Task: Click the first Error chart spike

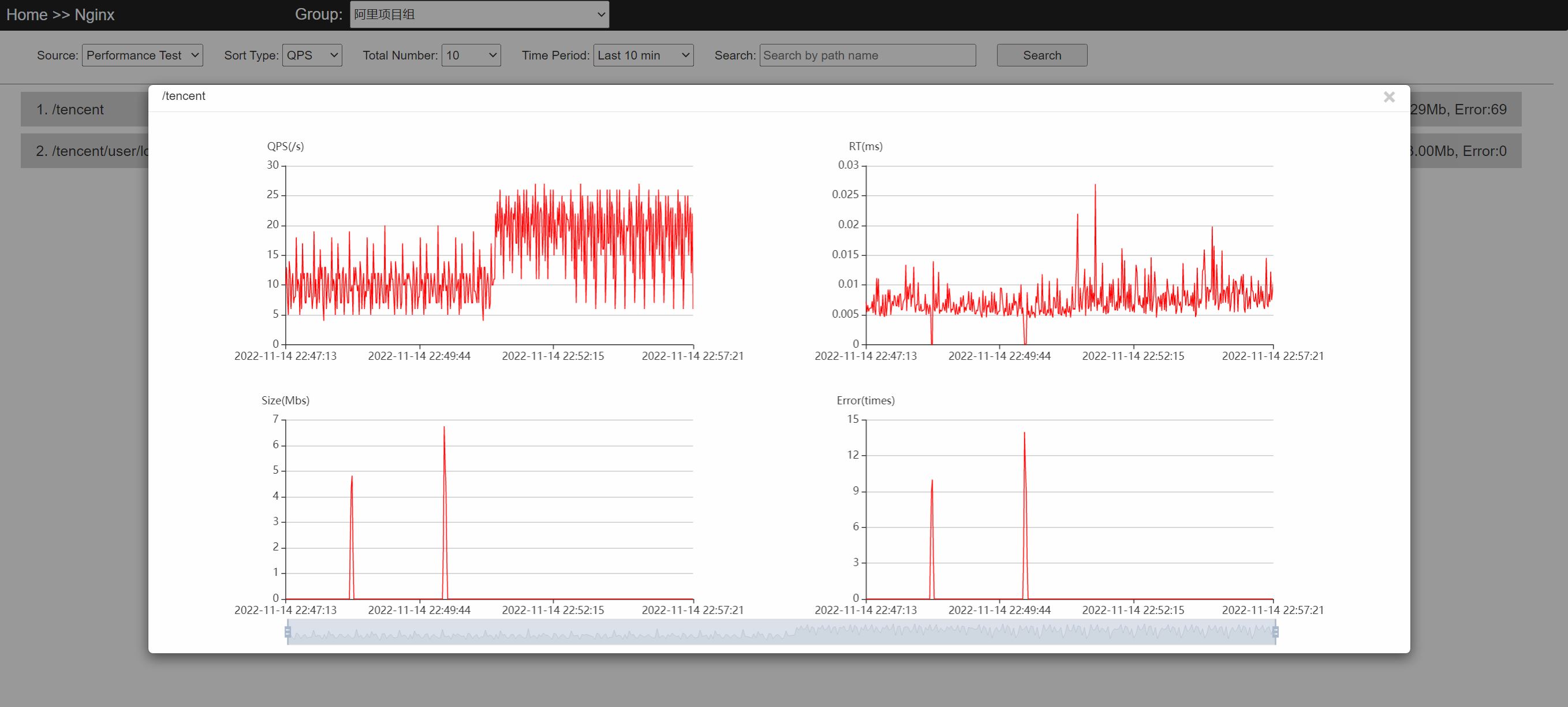Action: 932,481
